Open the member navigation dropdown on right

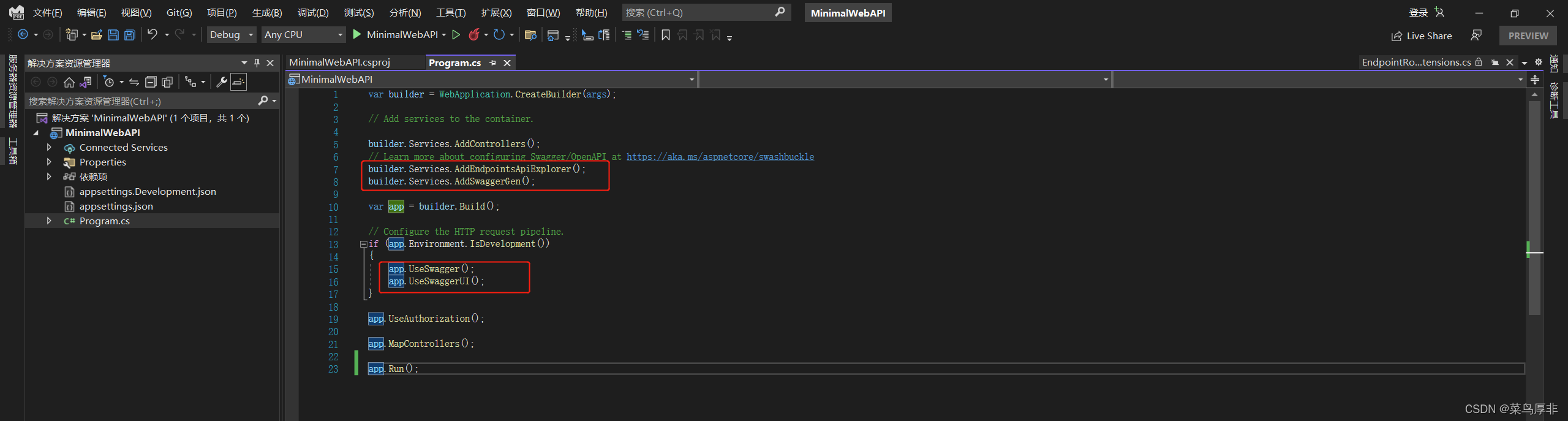(x=1319, y=80)
